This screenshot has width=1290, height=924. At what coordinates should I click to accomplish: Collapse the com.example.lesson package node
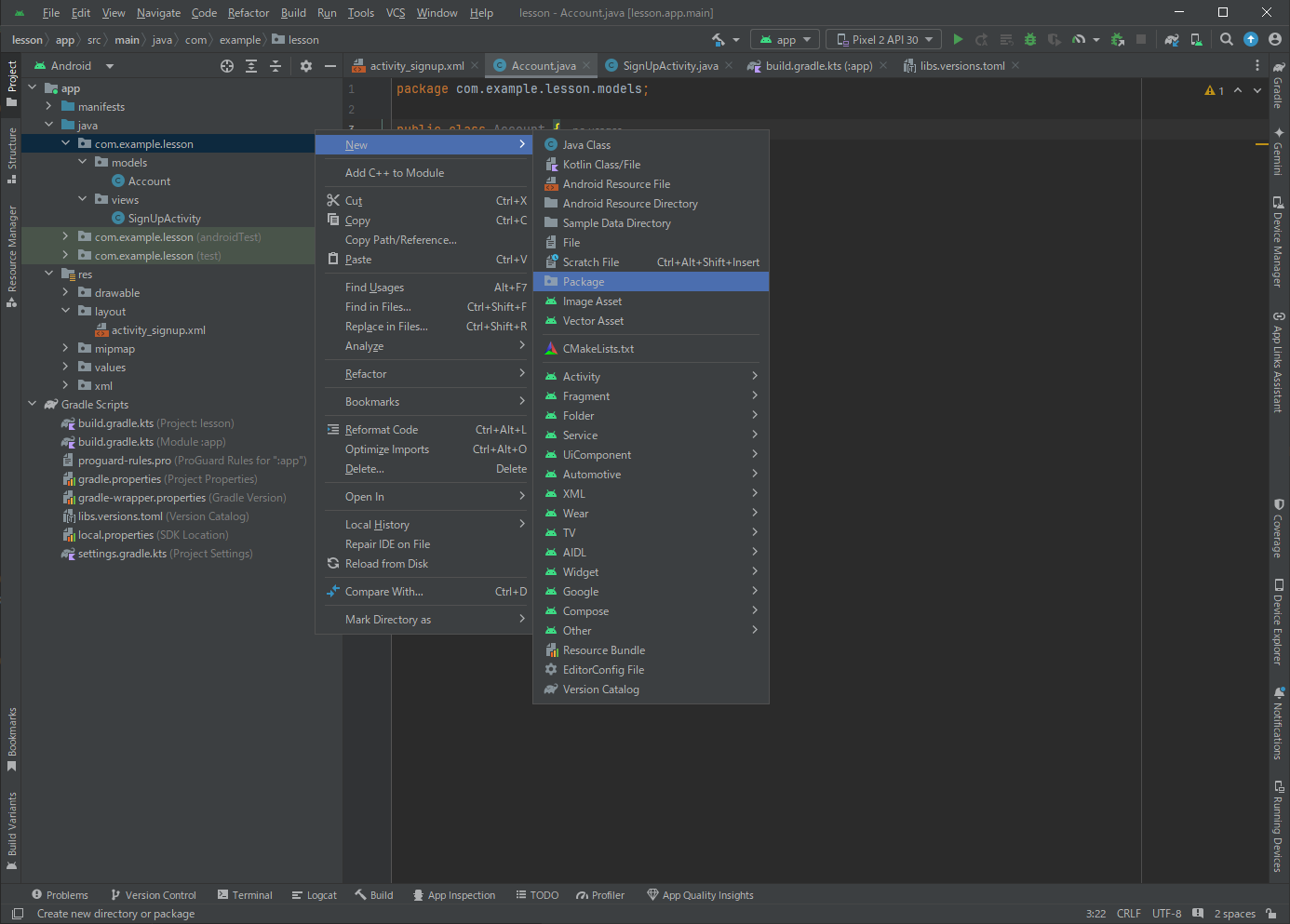[66, 143]
